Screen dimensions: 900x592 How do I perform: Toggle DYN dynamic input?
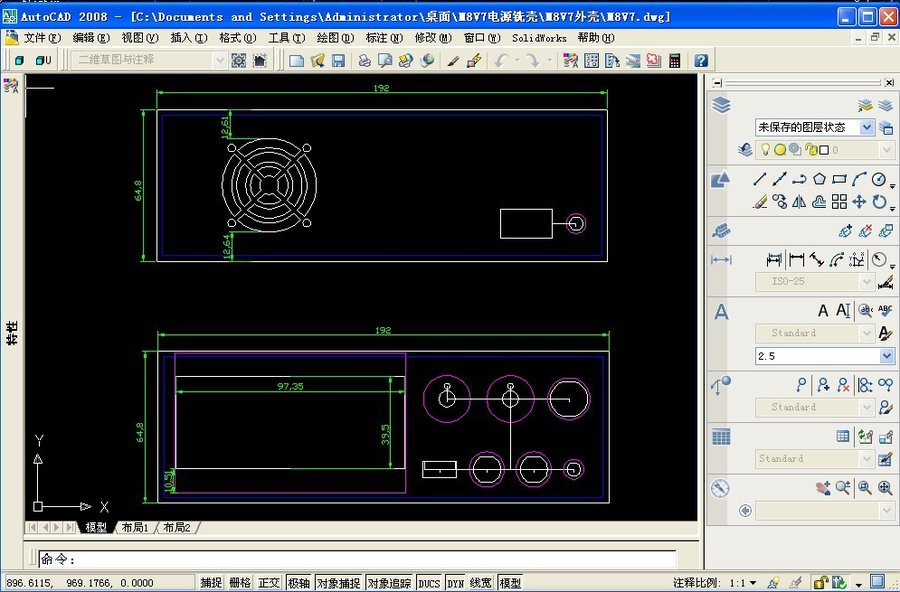tap(455, 583)
